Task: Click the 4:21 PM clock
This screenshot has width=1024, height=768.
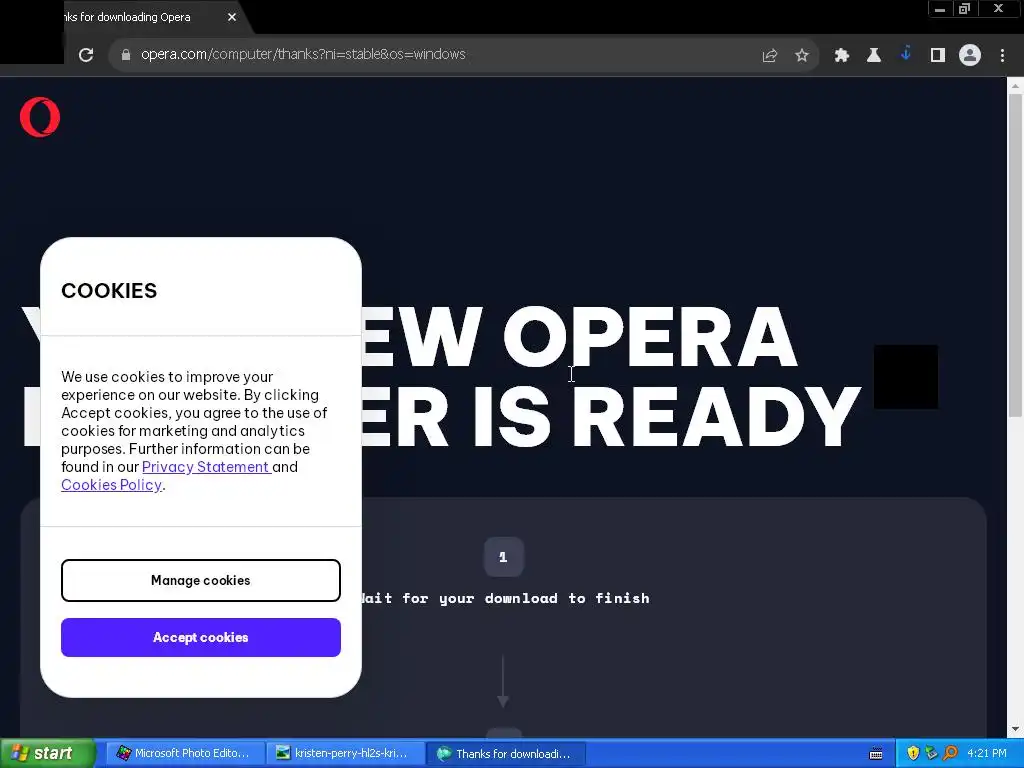Action: point(987,754)
